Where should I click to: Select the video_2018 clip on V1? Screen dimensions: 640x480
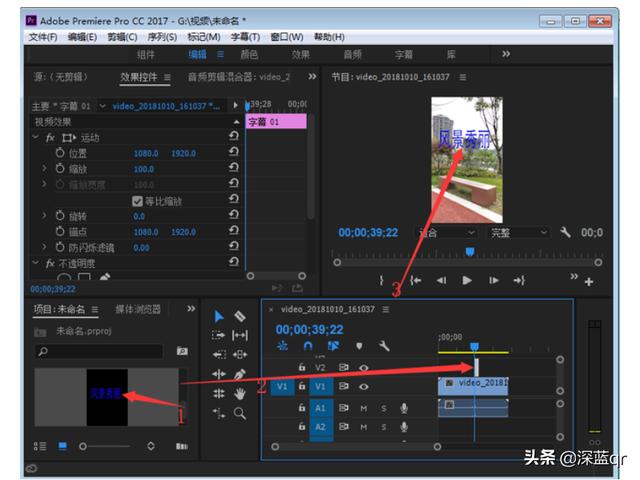(x=473, y=386)
